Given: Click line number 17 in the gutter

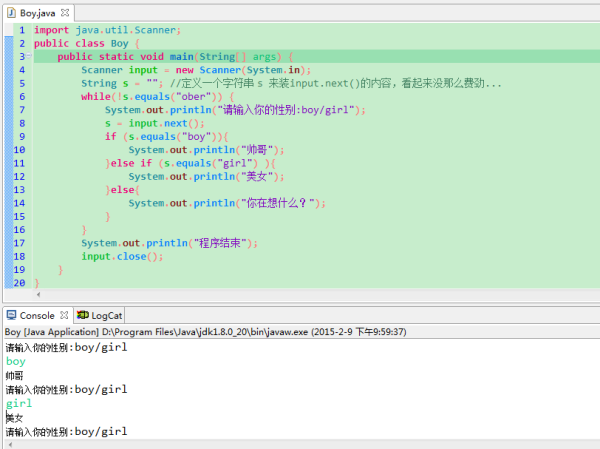Looking at the screenshot, I should 19,243.
